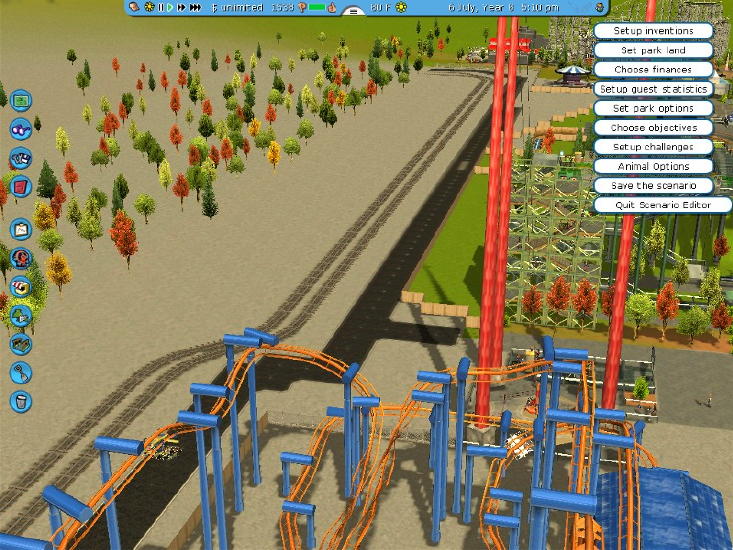Click Quit Scenario Editor
Screen dimensions: 733x550
tap(662, 205)
